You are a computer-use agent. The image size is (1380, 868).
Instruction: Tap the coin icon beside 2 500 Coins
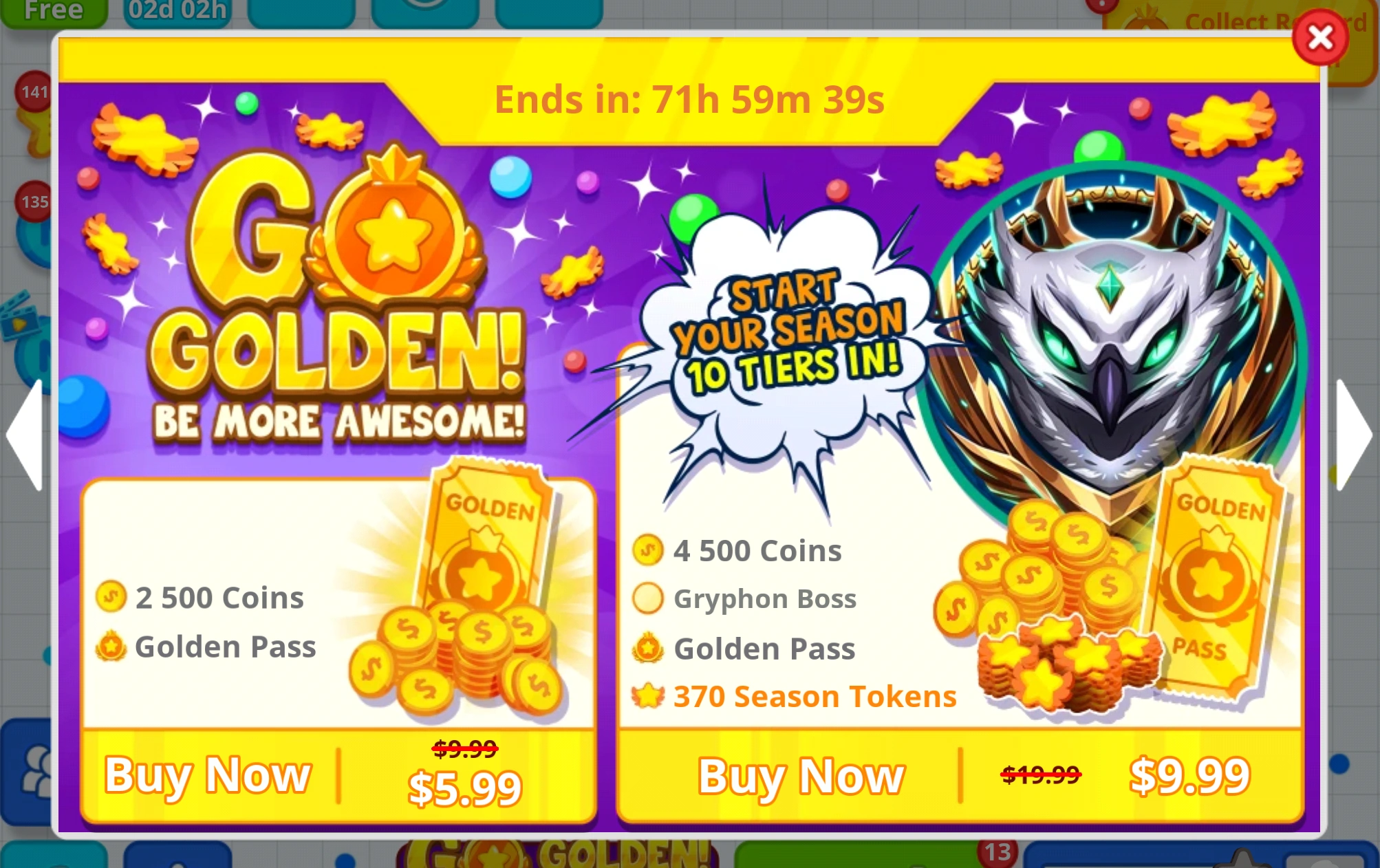coord(111,596)
